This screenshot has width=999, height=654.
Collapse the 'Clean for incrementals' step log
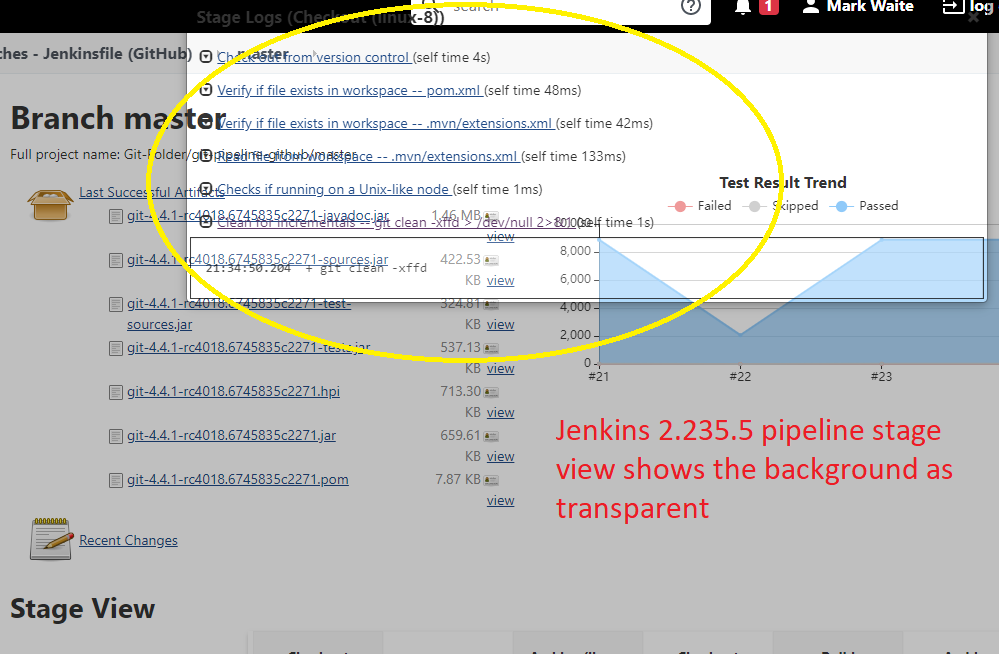(x=206, y=222)
